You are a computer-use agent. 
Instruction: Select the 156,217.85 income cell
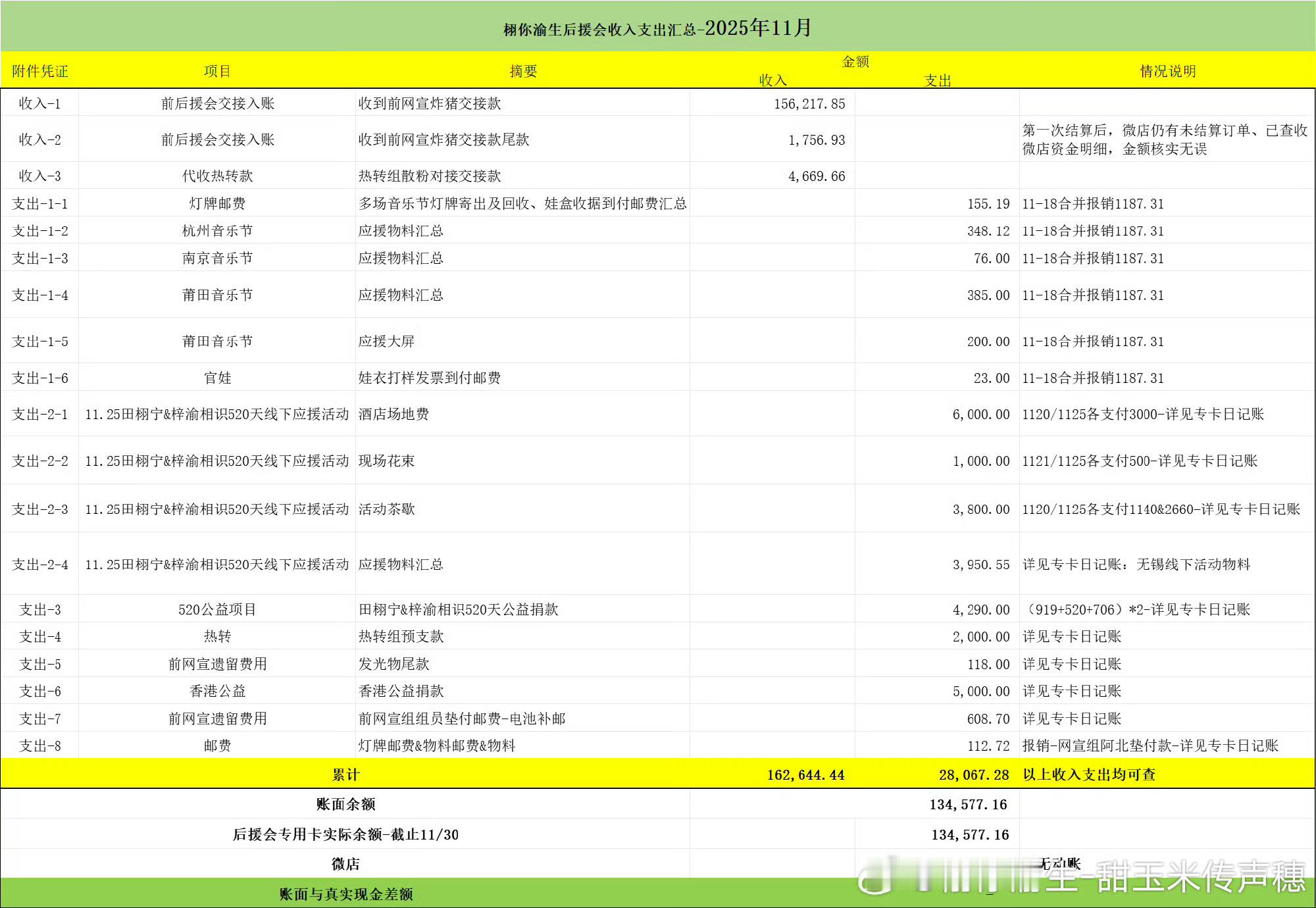(x=809, y=104)
